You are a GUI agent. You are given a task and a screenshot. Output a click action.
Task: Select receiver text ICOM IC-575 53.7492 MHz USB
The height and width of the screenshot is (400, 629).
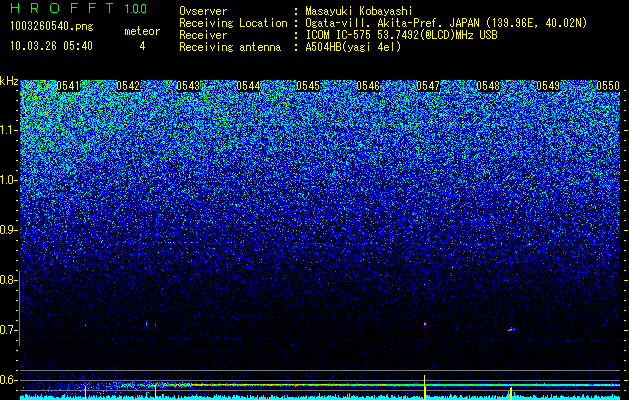tap(401, 35)
